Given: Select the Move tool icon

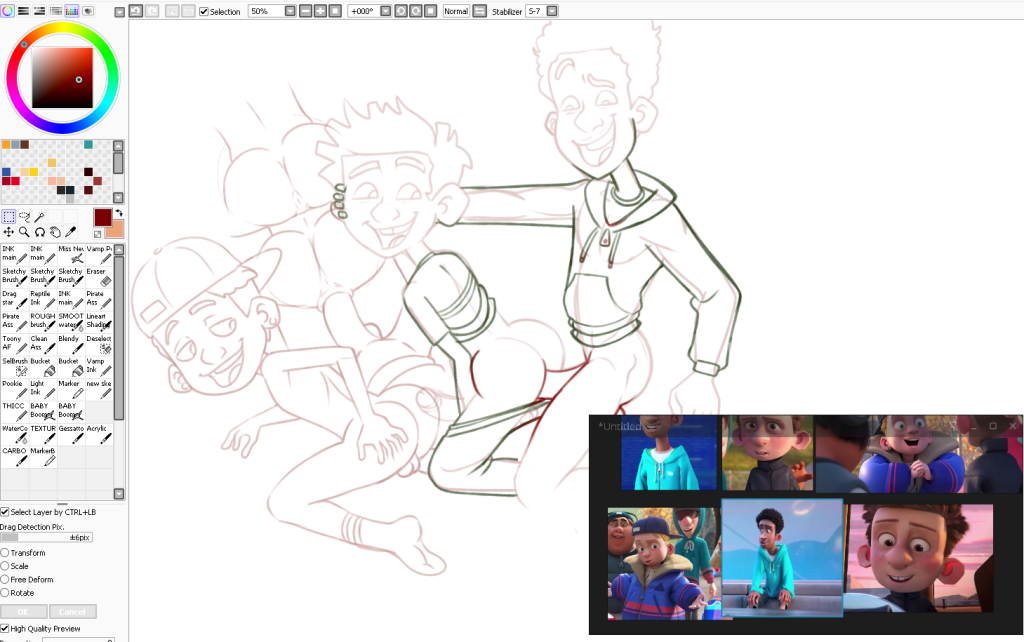Looking at the screenshot, I should coord(8,232).
